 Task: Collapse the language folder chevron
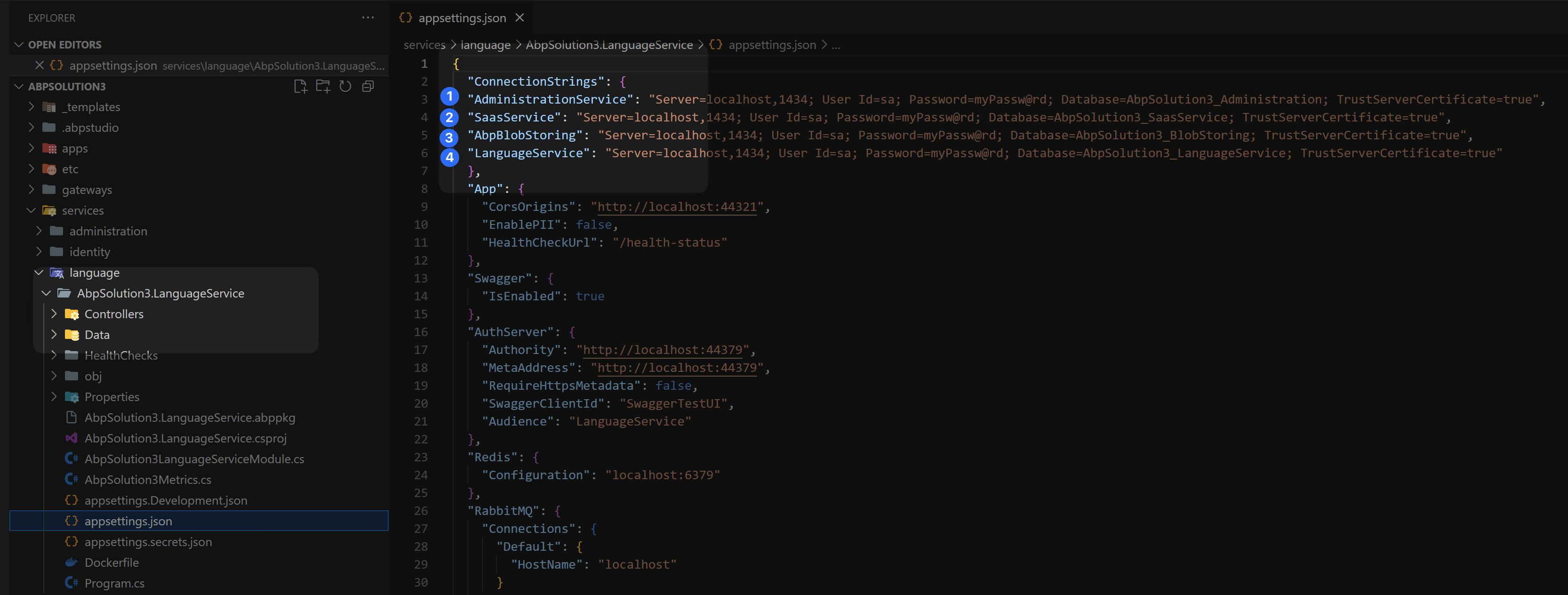pyautogui.click(x=39, y=273)
